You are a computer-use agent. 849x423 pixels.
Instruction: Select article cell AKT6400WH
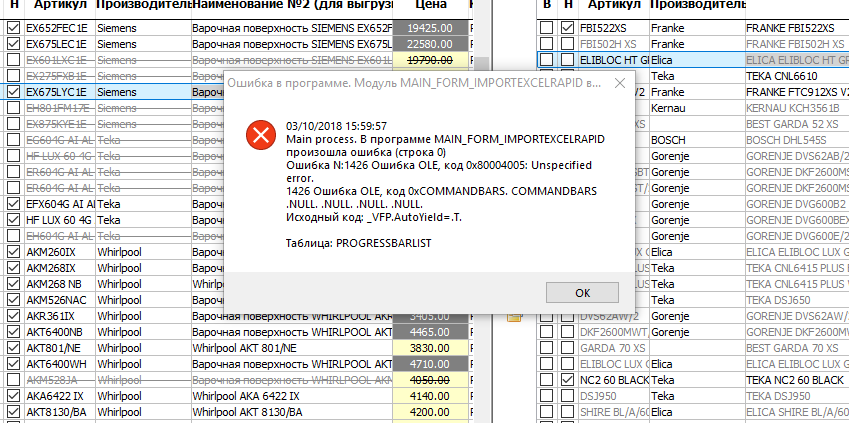(x=60, y=364)
